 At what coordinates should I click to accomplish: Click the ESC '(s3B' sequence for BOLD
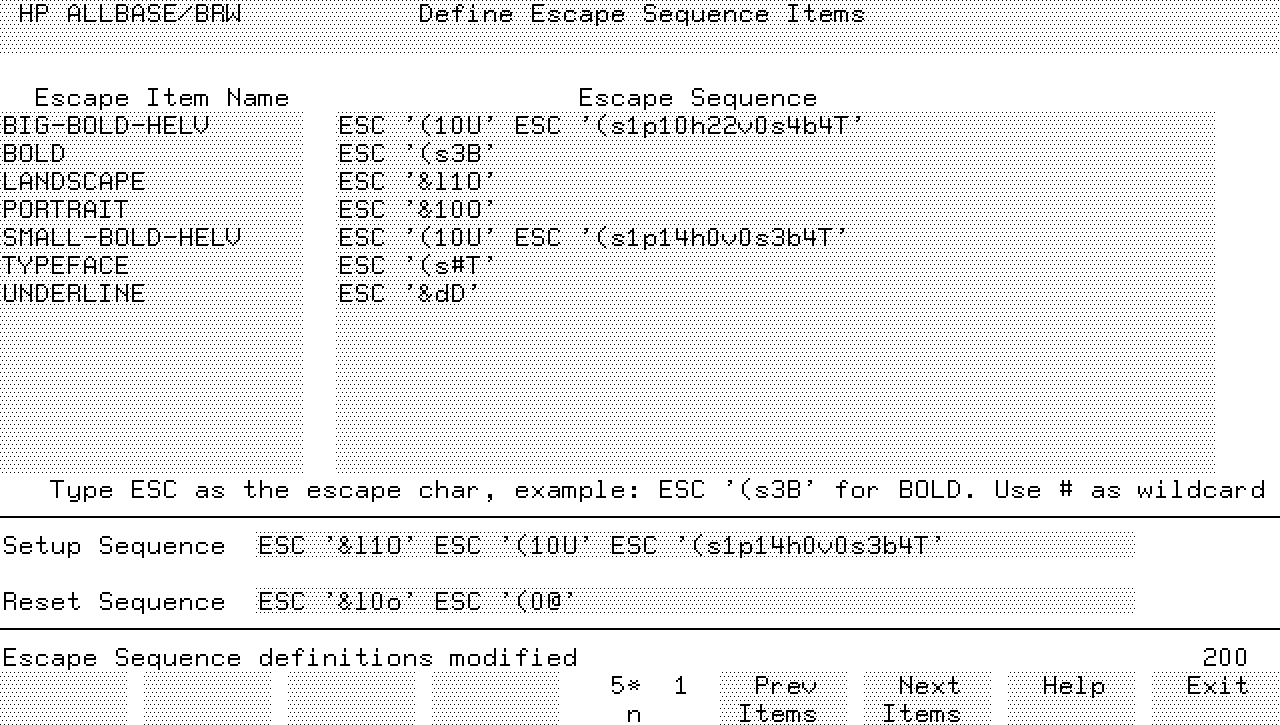417,154
